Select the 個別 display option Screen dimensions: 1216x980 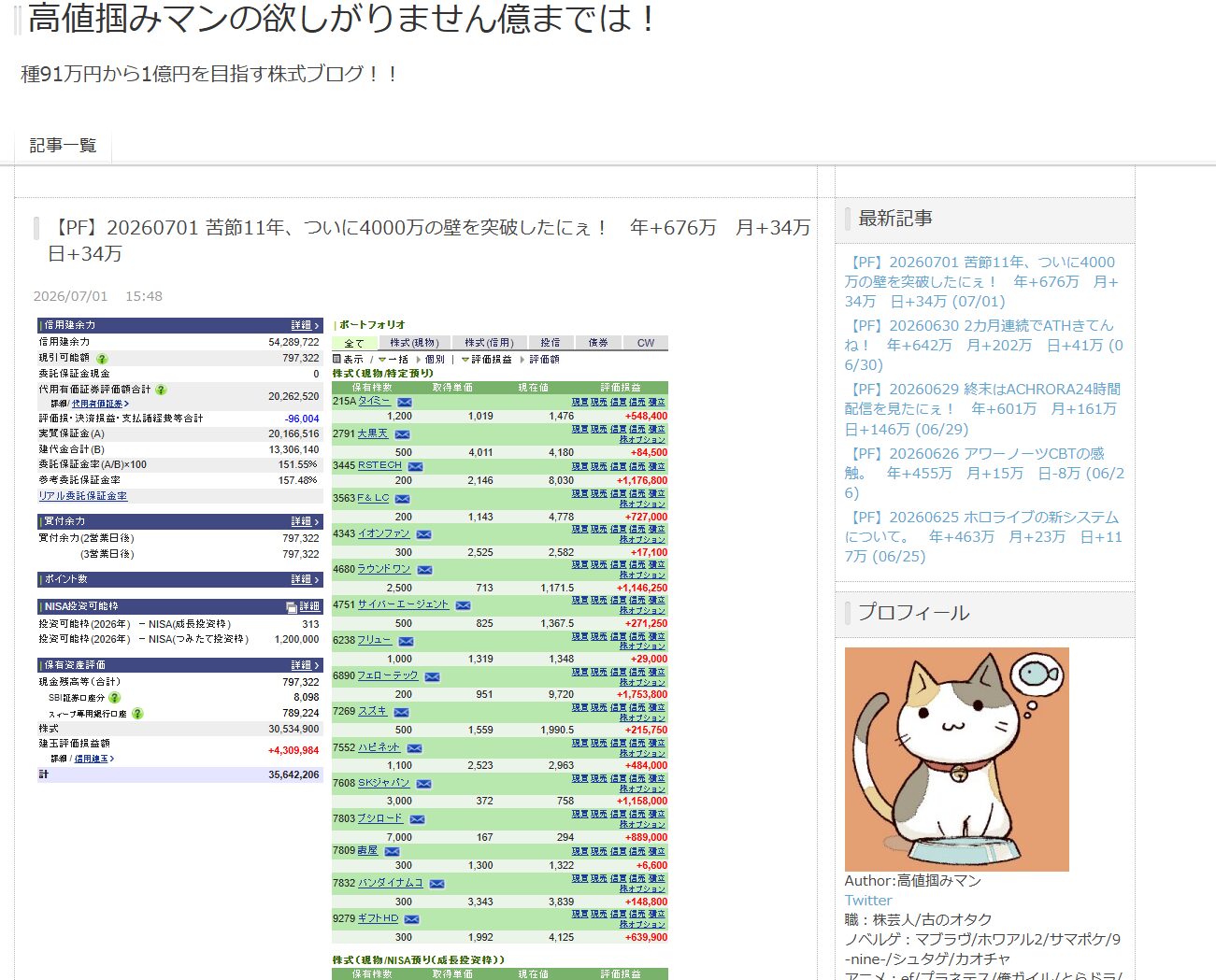(435, 359)
